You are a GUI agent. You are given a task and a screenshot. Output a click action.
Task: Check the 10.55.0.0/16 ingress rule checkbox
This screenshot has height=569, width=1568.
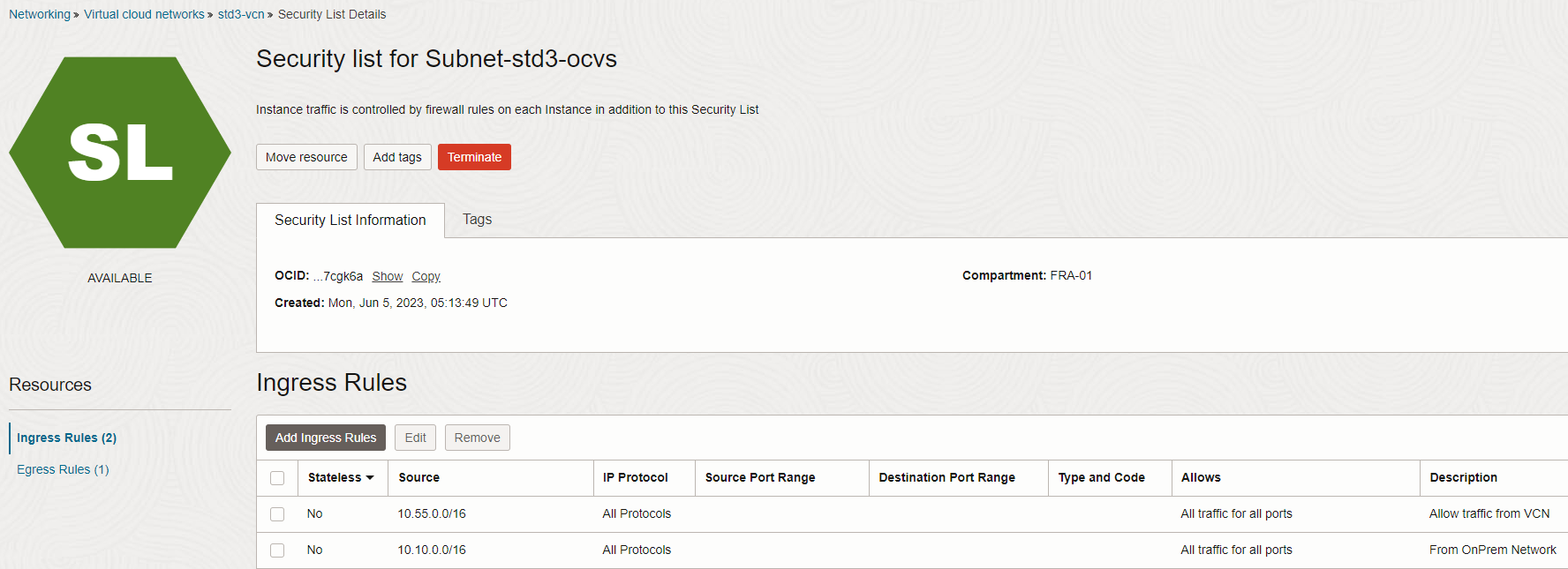[x=277, y=513]
